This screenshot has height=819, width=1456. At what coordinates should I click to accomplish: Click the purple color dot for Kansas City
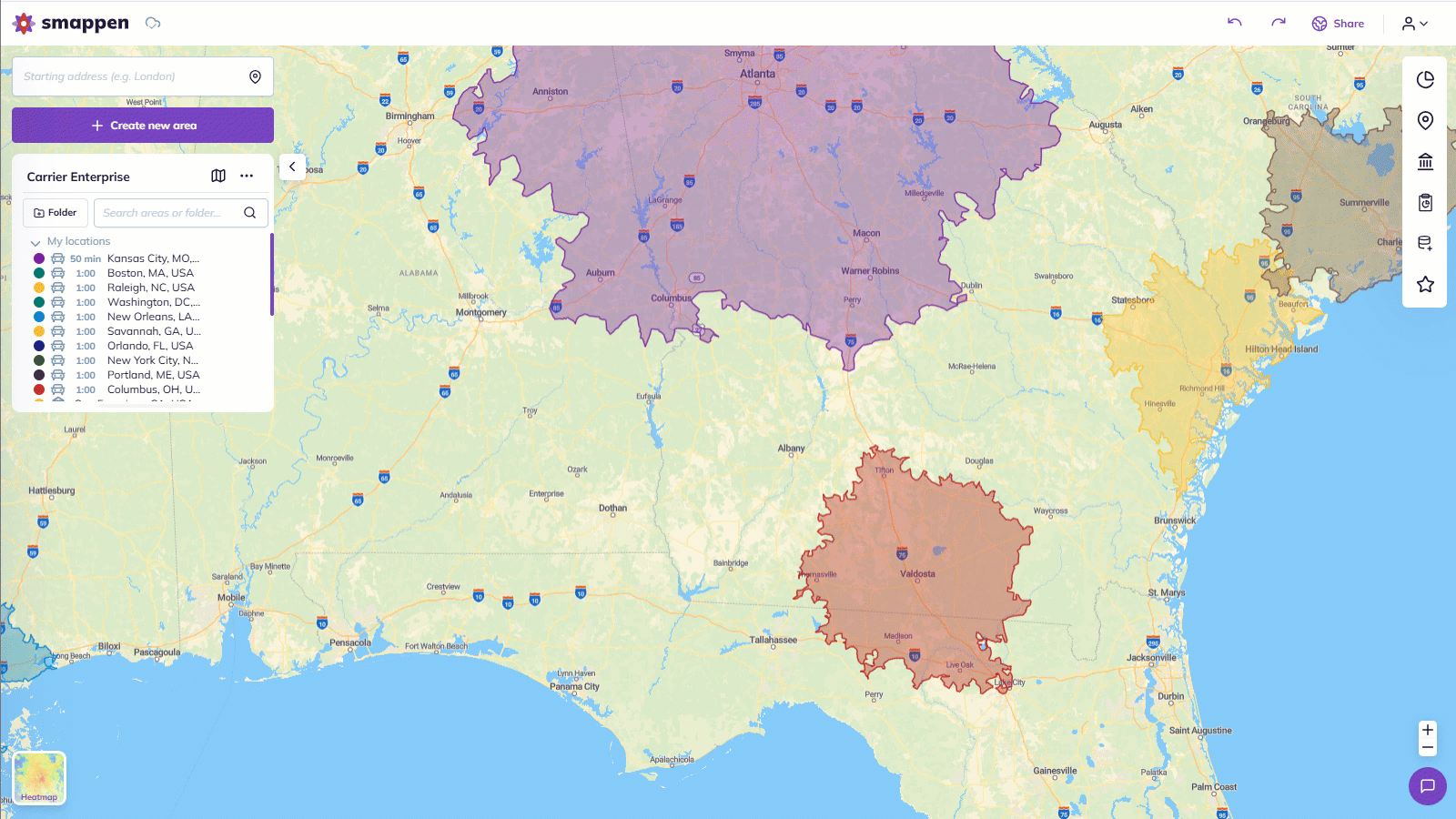pyautogui.click(x=39, y=258)
